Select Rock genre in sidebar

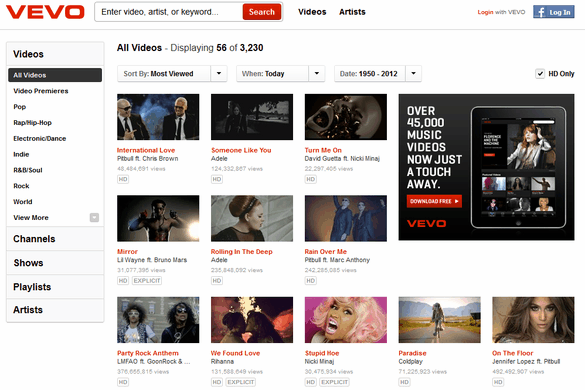pyautogui.click(x=21, y=186)
